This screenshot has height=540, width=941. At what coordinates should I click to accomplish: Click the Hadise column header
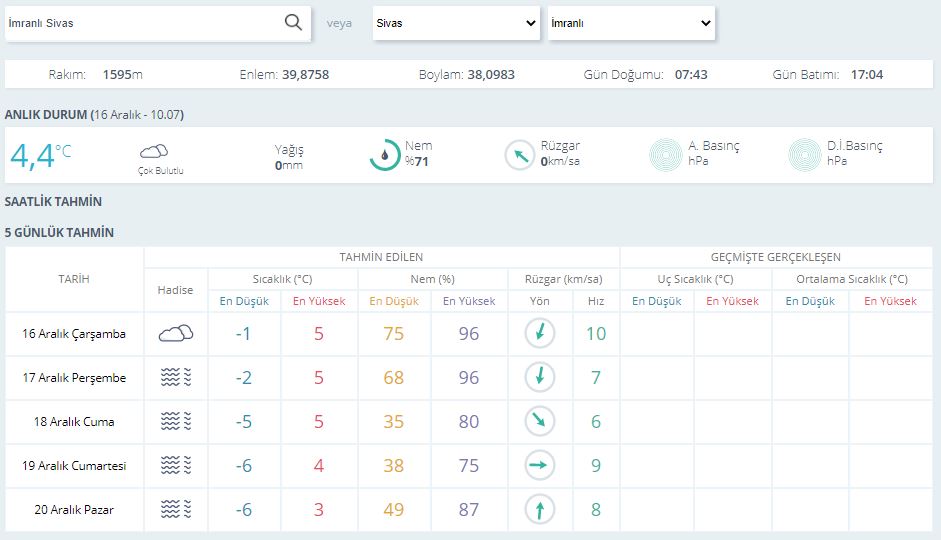click(x=175, y=290)
